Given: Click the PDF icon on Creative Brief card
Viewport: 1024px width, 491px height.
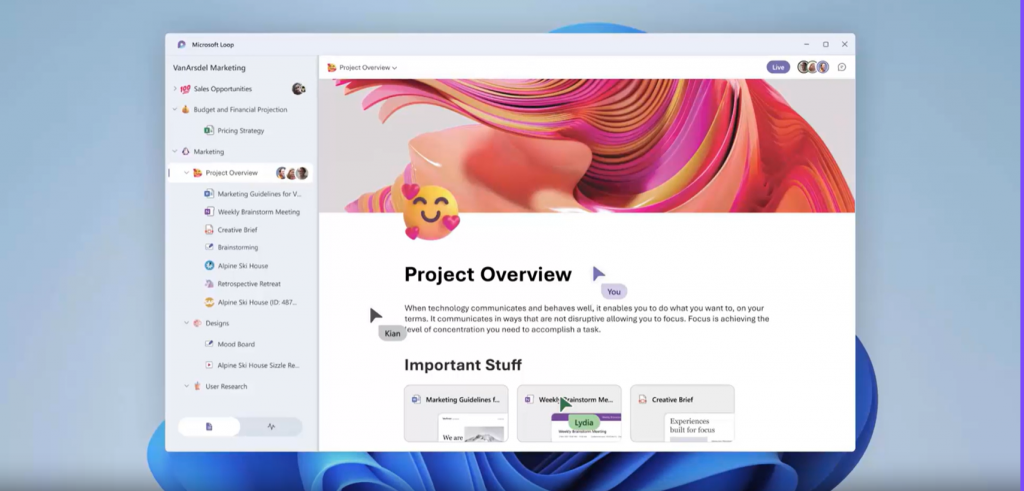Looking at the screenshot, I should tap(642, 400).
